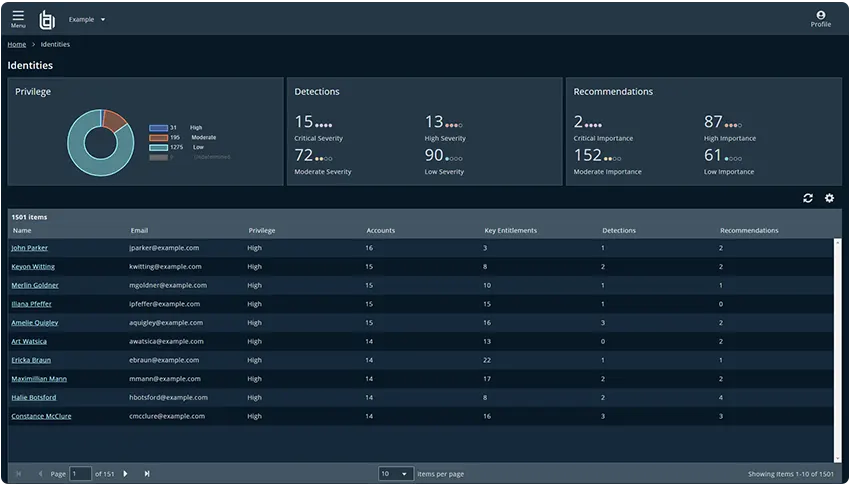
Task: Click the Privilege donut chart
Action: (x=101, y=143)
